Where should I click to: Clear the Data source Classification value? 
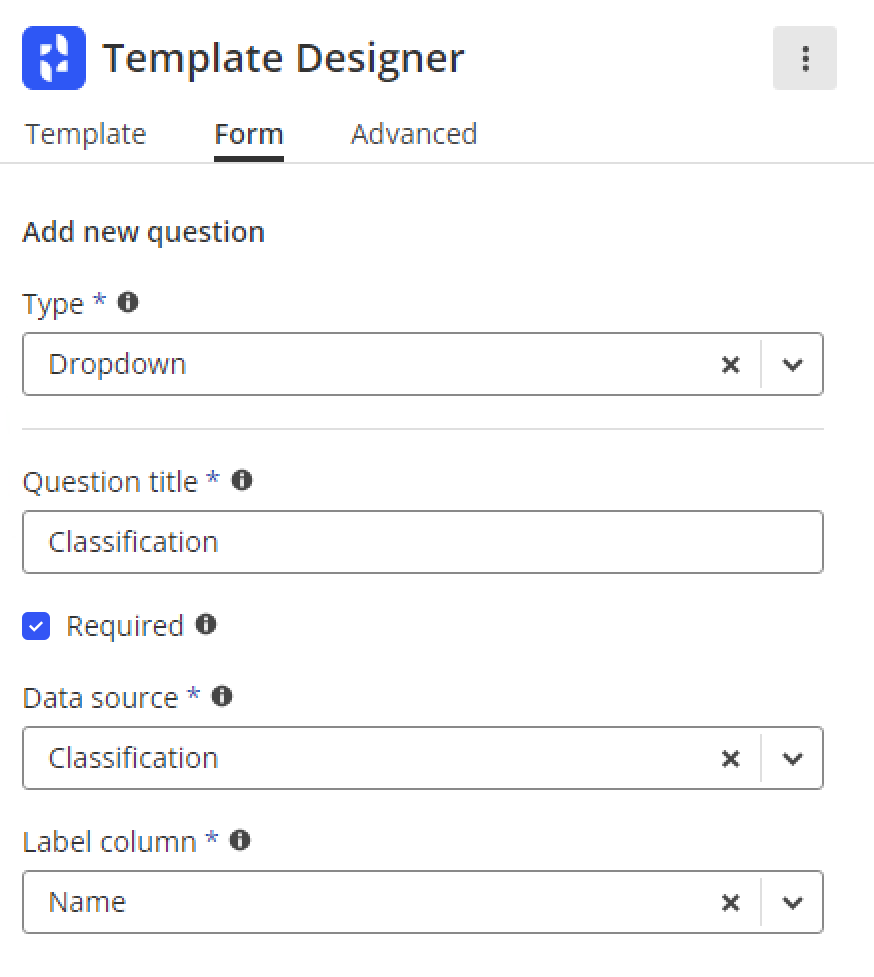pos(730,758)
